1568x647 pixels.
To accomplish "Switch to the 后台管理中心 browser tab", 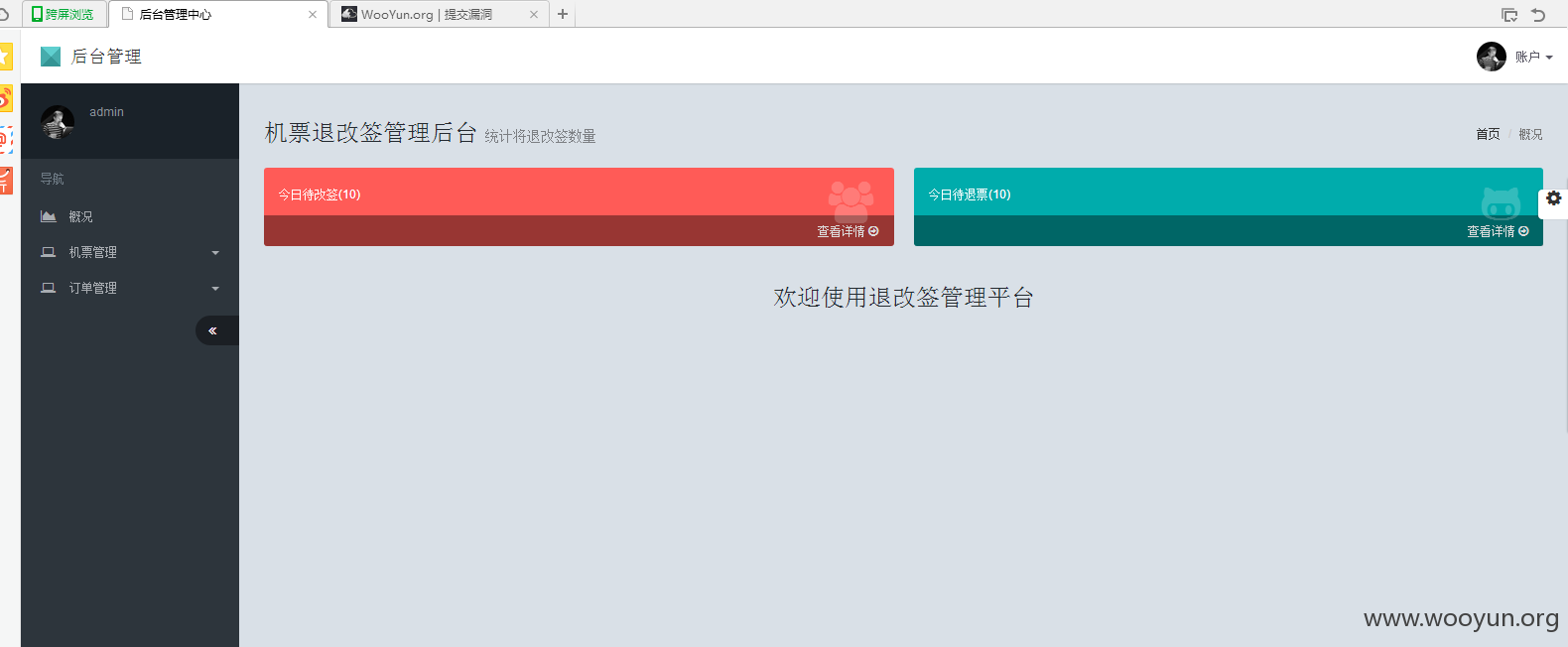I will (x=218, y=14).
